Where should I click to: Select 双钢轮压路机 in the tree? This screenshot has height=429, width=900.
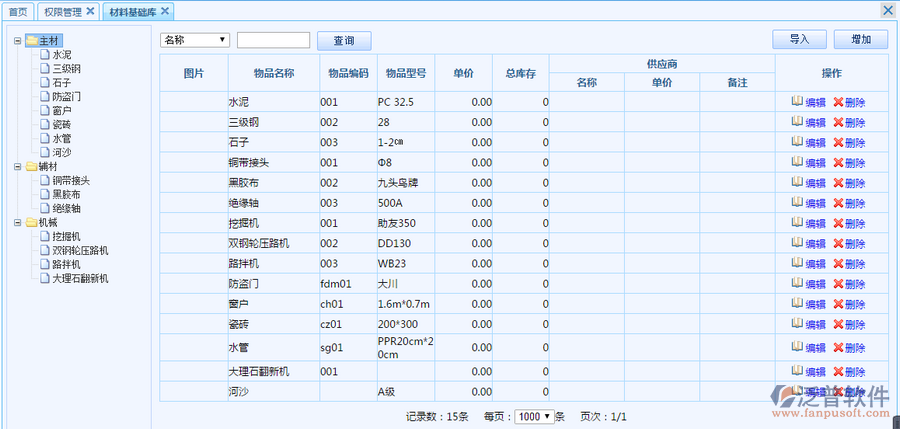(x=80, y=250)
